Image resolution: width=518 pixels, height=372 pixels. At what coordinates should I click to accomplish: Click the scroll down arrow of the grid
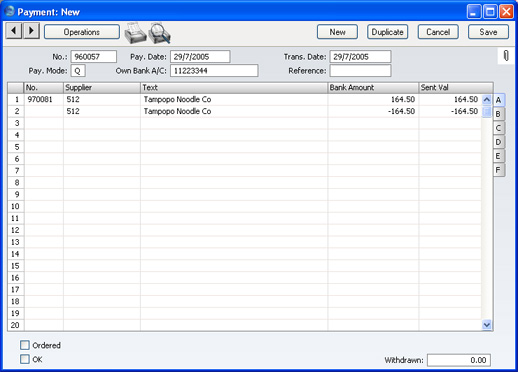[487, 325]
